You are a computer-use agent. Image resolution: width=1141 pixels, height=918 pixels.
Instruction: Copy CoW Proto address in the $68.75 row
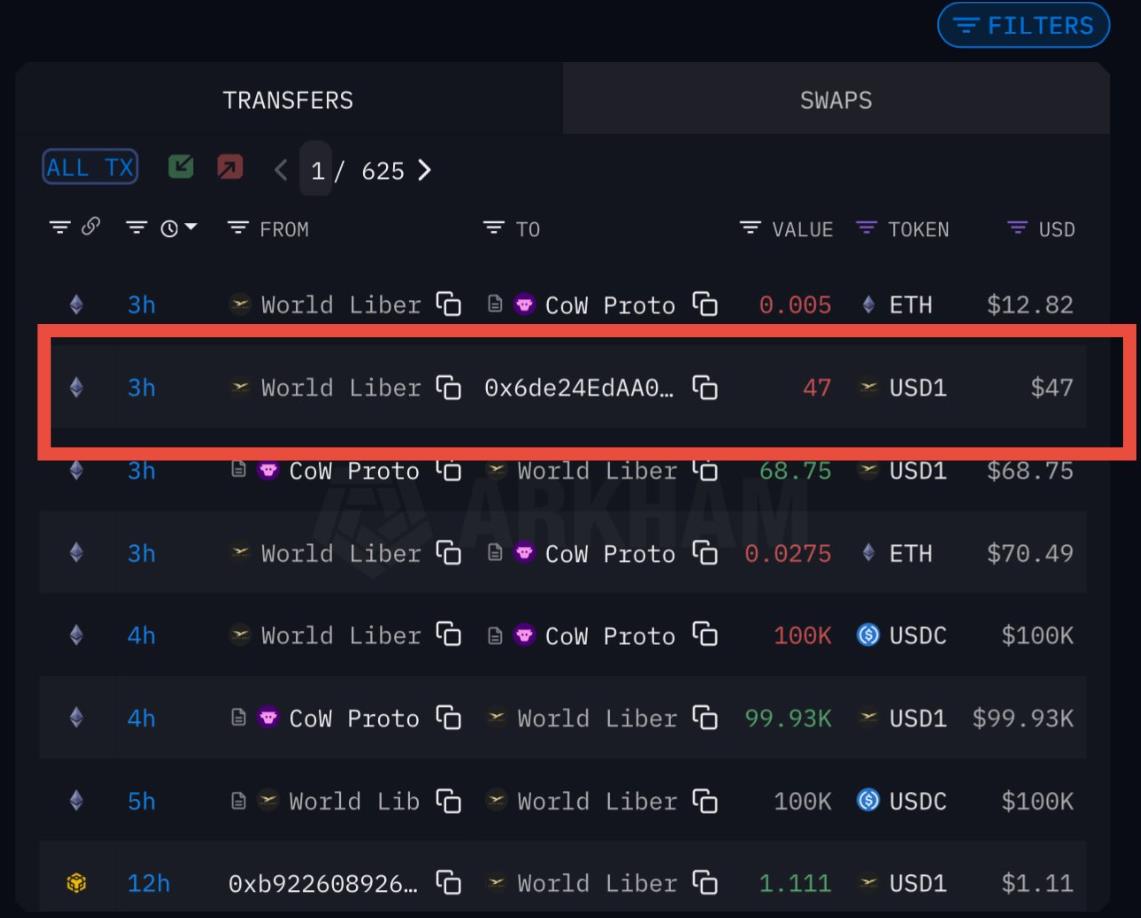[x=448, y=470]
